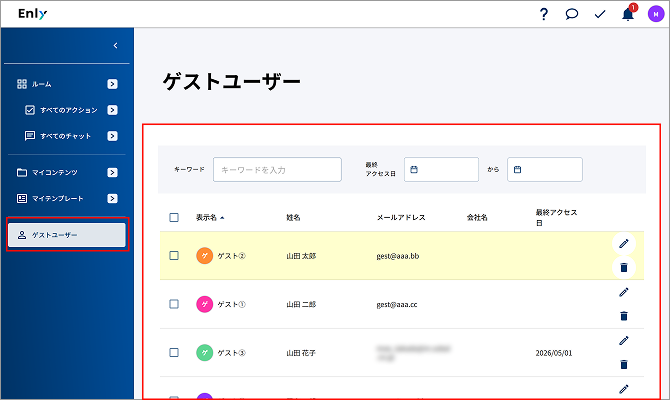Click the 会社名 column header
The image size is (670, 400).
tap(477, 218)
